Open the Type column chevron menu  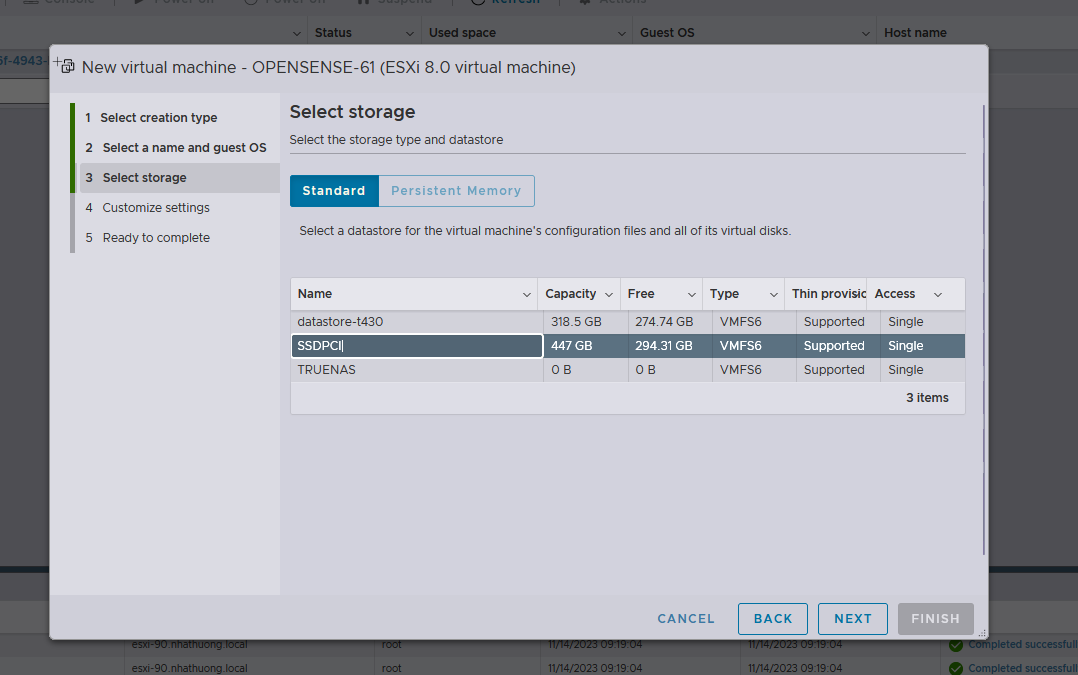coord(773,294)
